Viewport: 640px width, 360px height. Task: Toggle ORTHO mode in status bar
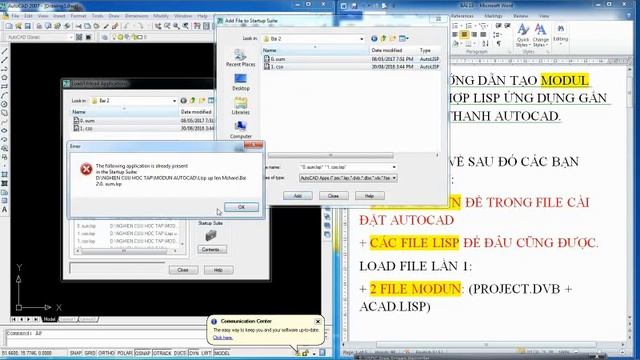106,353
